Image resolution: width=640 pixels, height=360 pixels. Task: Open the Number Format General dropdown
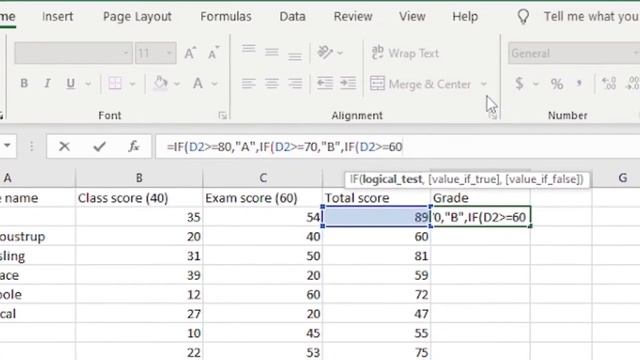(574, 53)
